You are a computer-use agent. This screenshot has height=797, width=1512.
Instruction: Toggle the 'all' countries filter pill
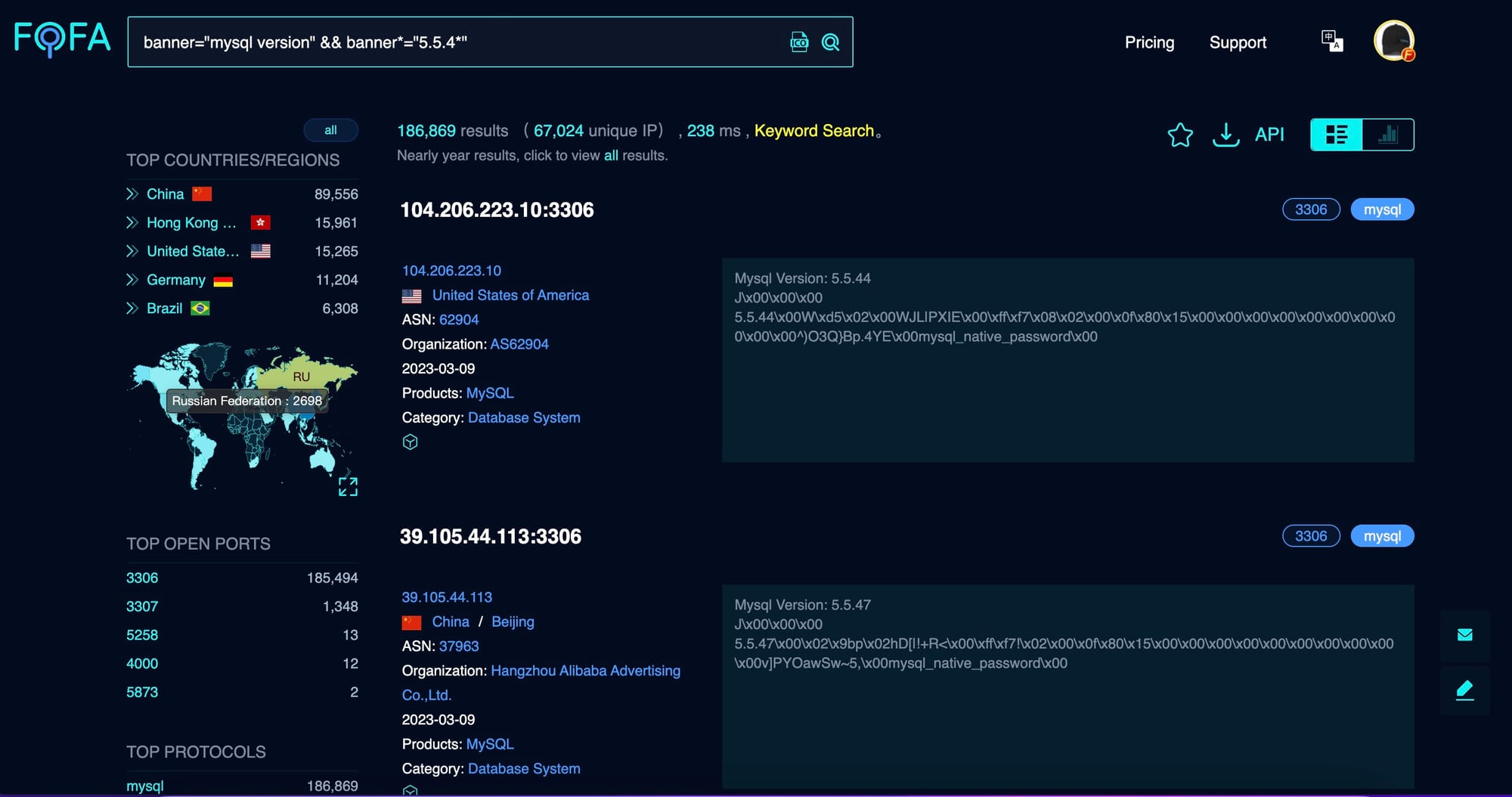pyautogui.click(x=330, y=130)
